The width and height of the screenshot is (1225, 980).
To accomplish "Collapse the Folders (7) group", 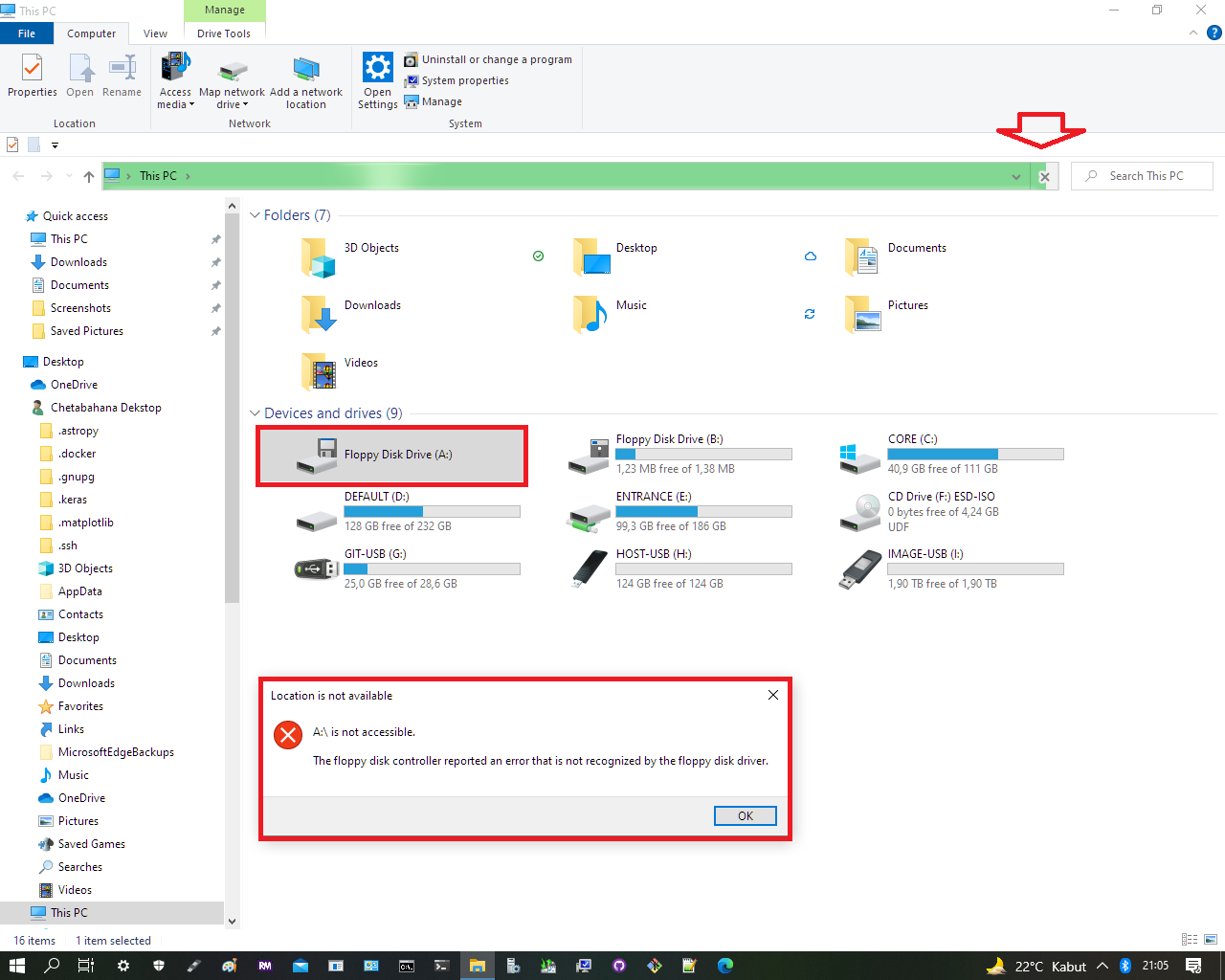I will [255, 215].
